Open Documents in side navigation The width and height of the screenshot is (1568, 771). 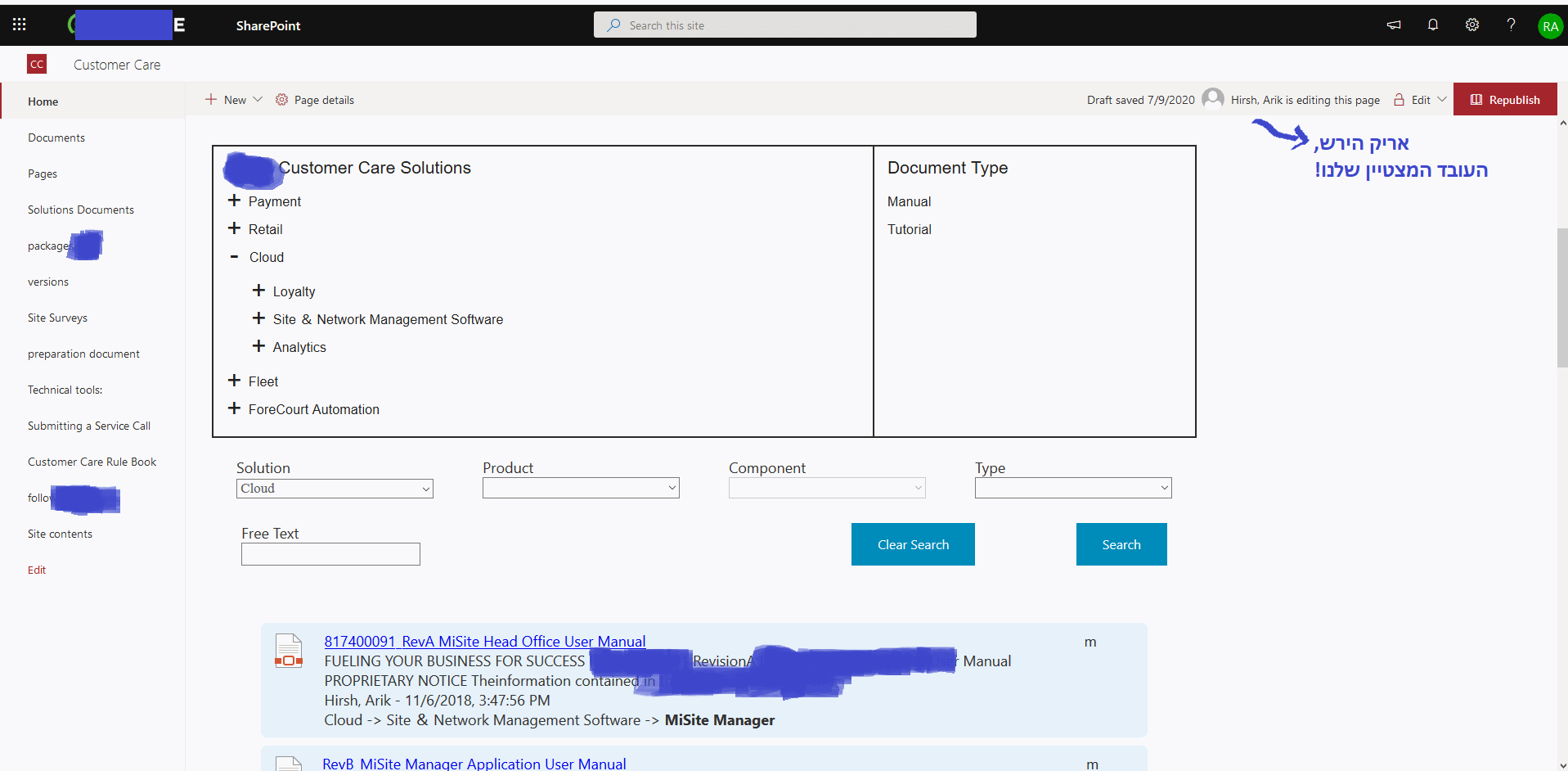tap(56, 138)
